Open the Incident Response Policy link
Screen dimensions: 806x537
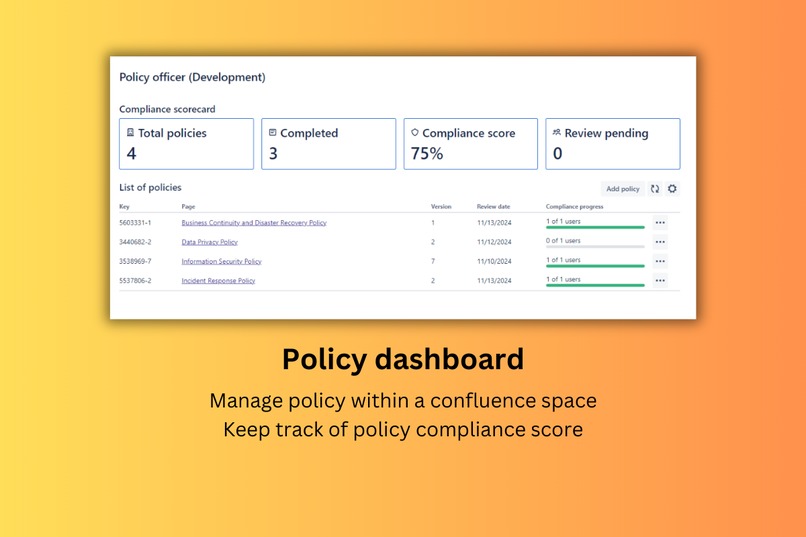click(218, 281)
